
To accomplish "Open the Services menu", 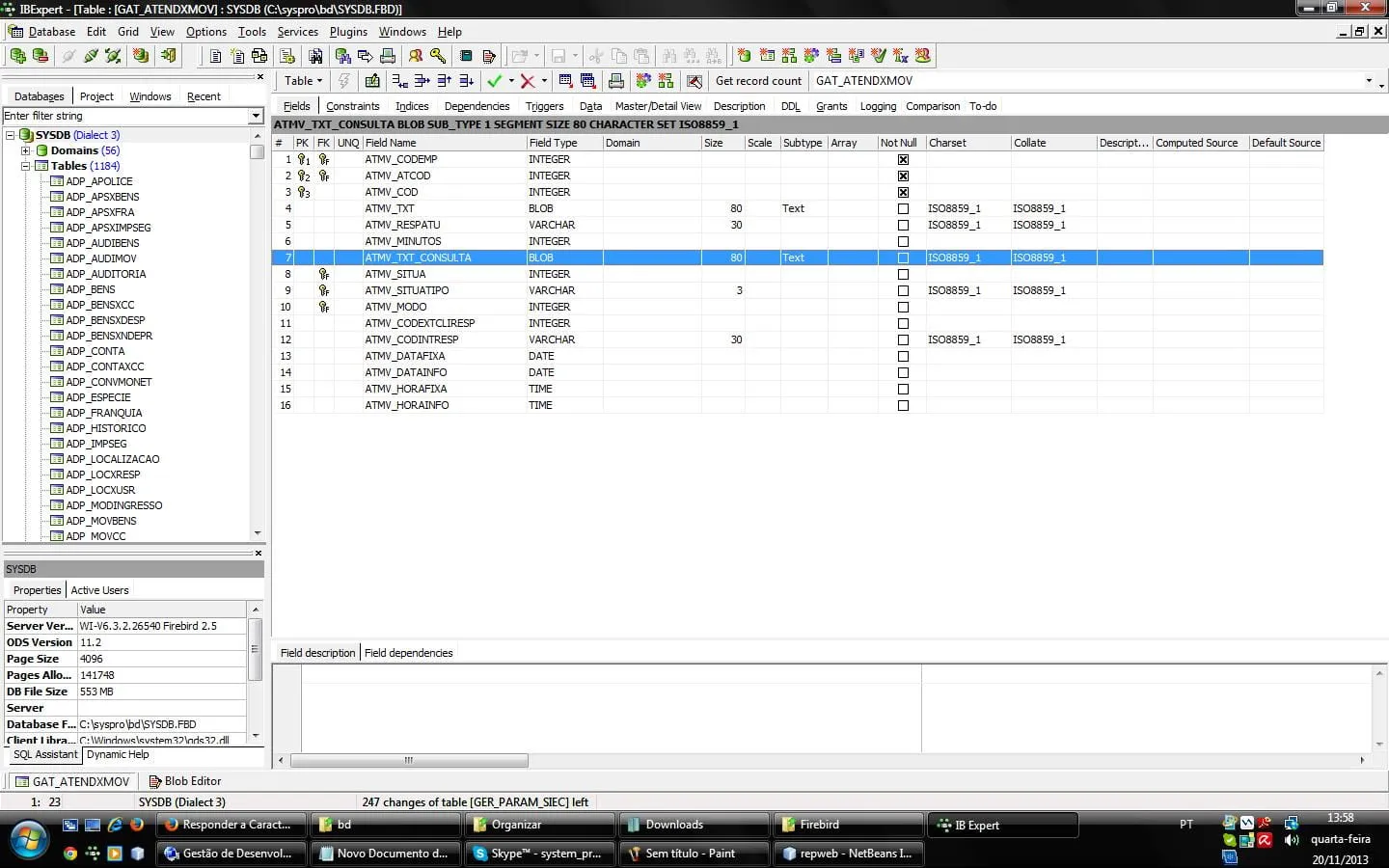I will click(297, 32).
